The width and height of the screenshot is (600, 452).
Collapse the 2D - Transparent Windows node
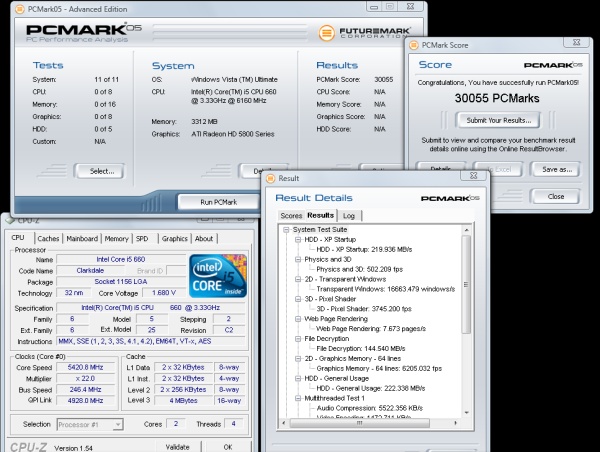click(298, 279)
